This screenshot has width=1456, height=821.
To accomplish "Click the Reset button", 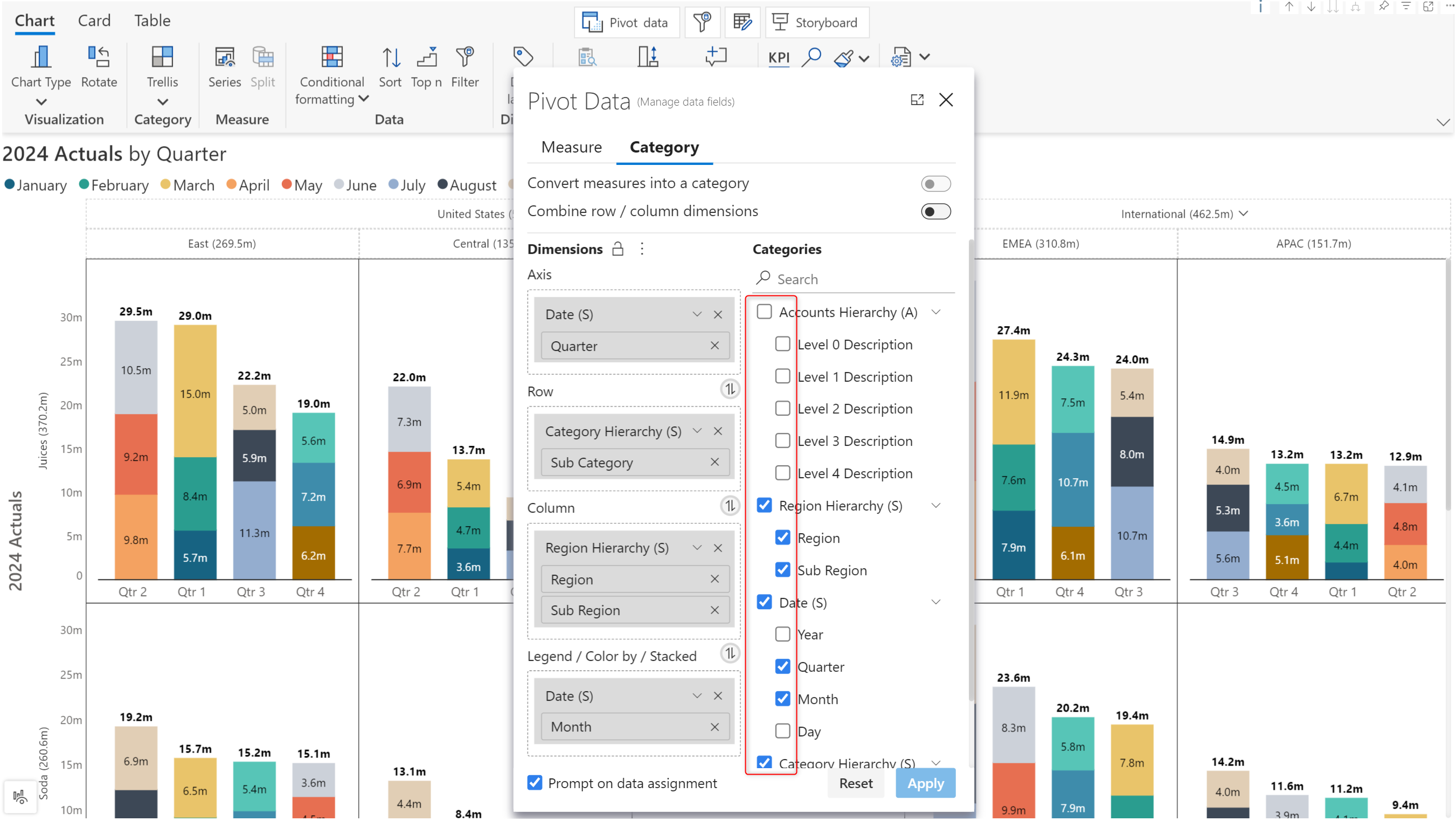I will tap(855, 783).
